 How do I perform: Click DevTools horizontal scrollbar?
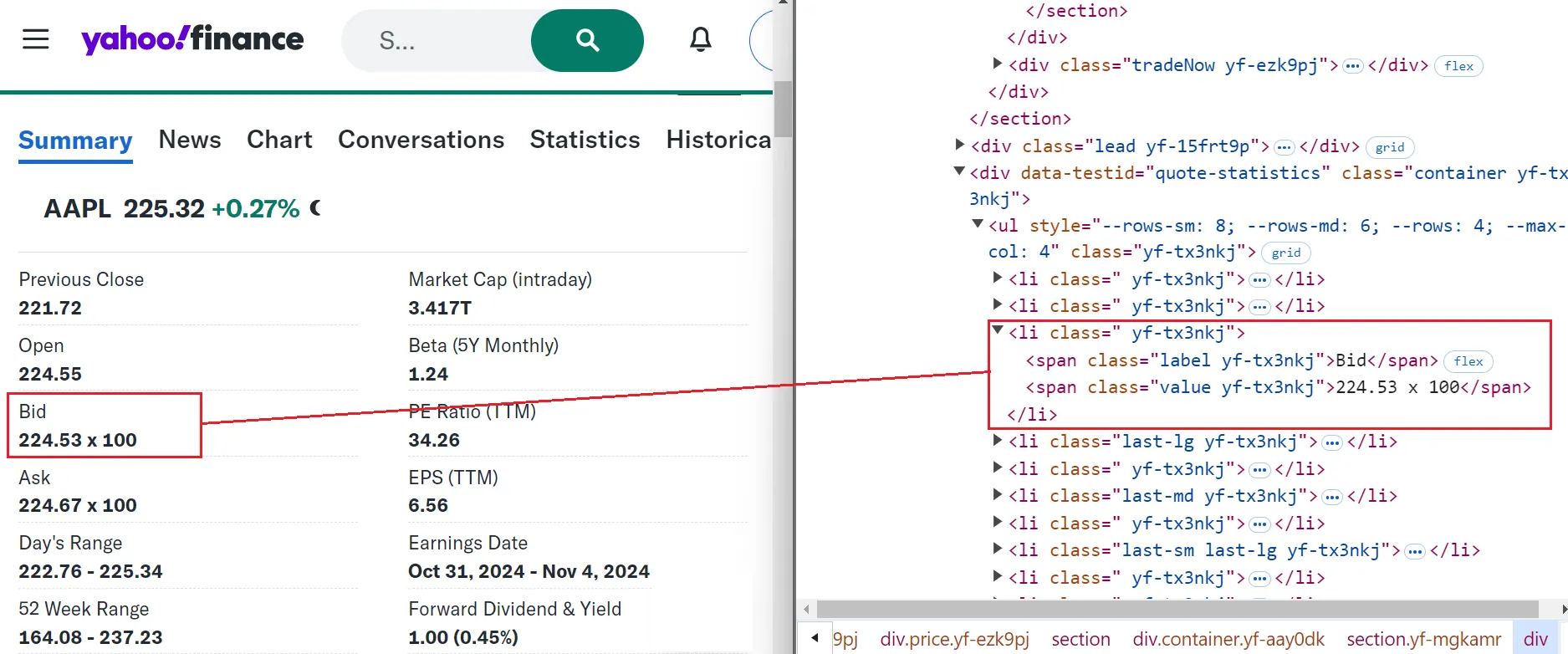tap(1177, 609)
